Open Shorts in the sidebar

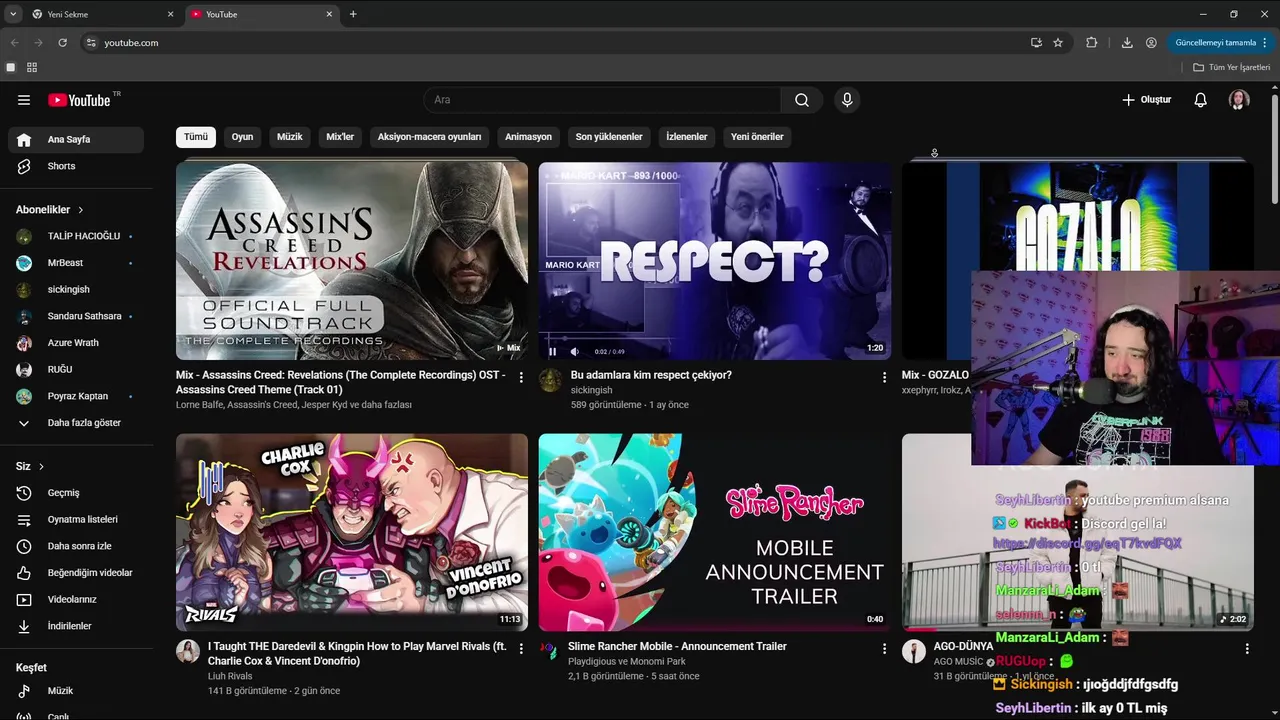click(x=76, y=166)
